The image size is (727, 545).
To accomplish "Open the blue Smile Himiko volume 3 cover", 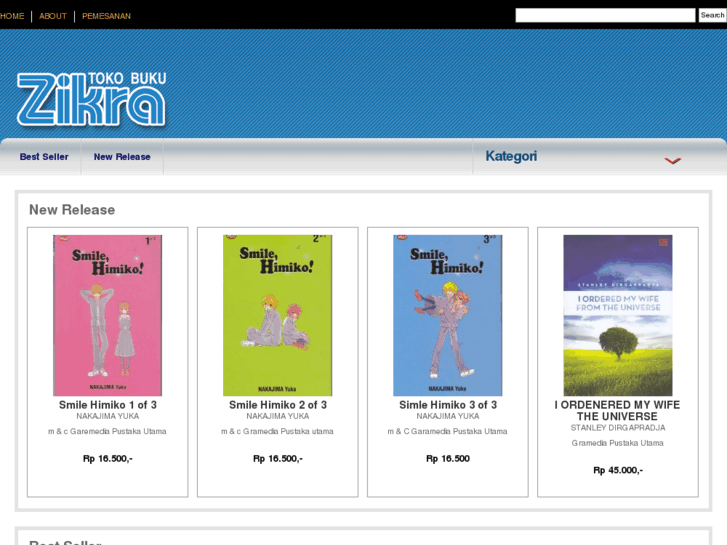I will coord(447,315).
